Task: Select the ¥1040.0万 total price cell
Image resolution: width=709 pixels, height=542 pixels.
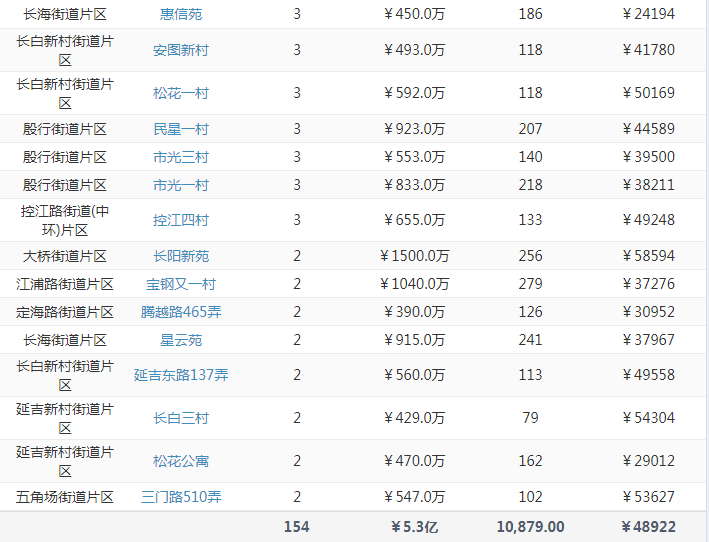Action: pos(414,284)
